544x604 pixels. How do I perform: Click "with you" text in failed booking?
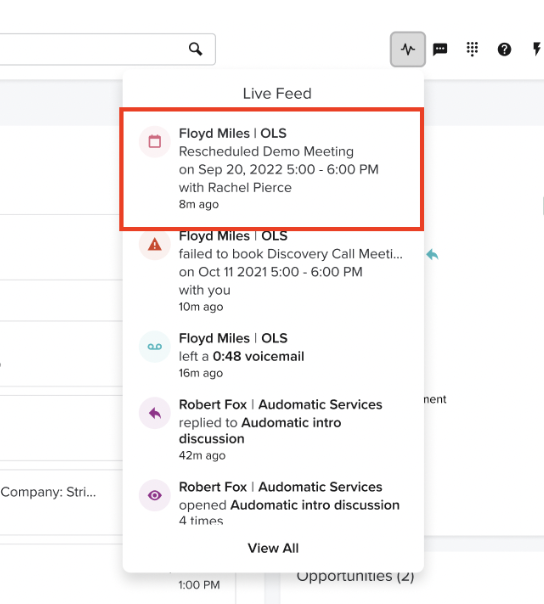(205, 290)
